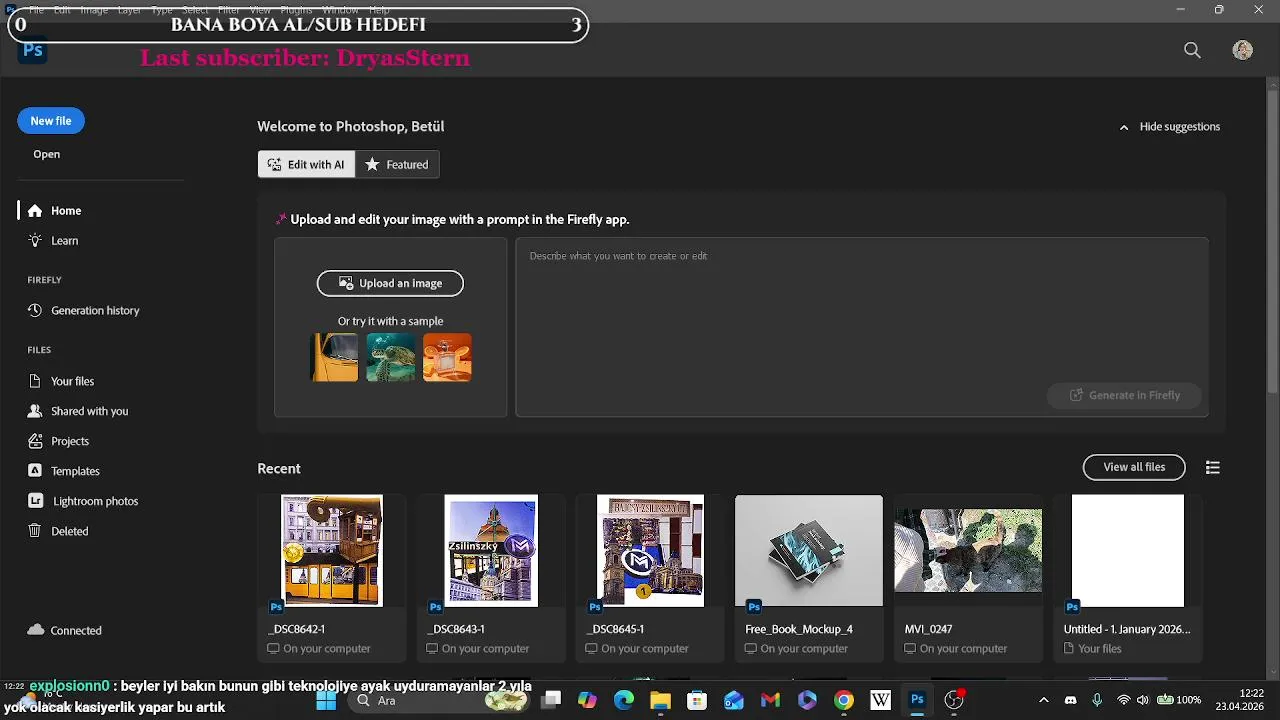
Task: Click the microphone tray icon
Action: point(1097,701)
